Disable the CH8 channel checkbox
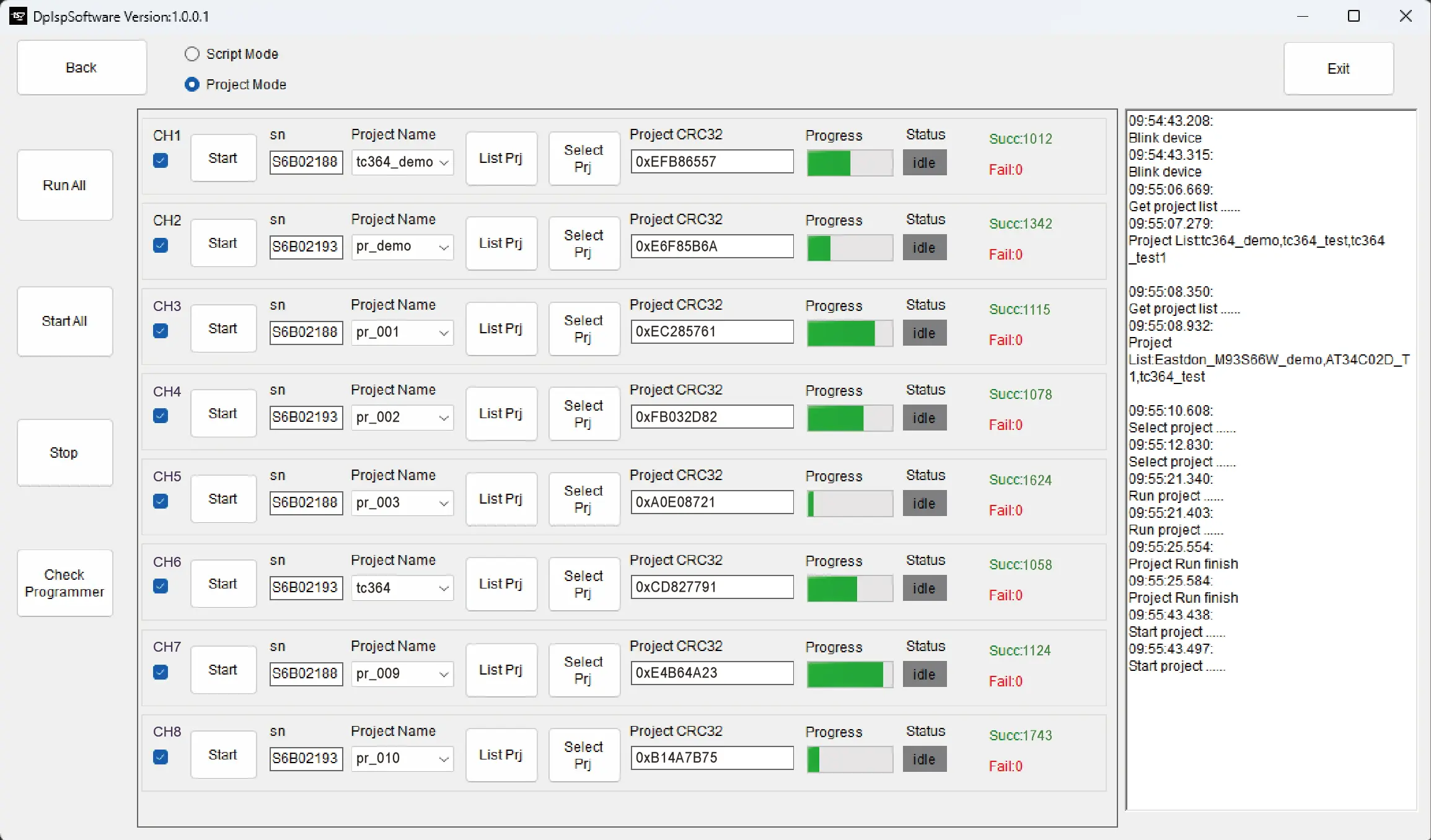This screenshot has width=1431, height=840. (161, 757)
